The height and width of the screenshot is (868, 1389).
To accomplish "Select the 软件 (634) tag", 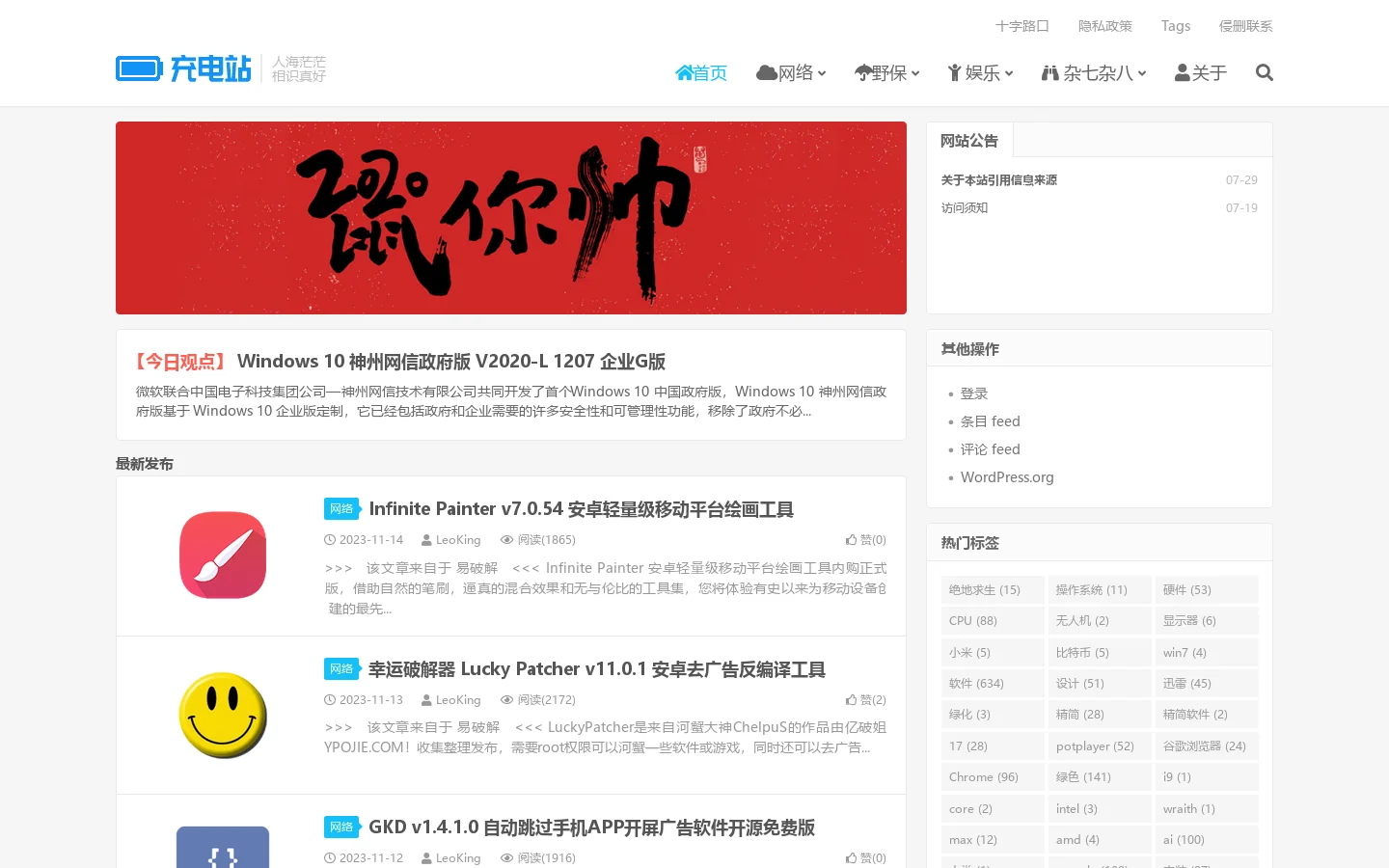I will point(993,684).
